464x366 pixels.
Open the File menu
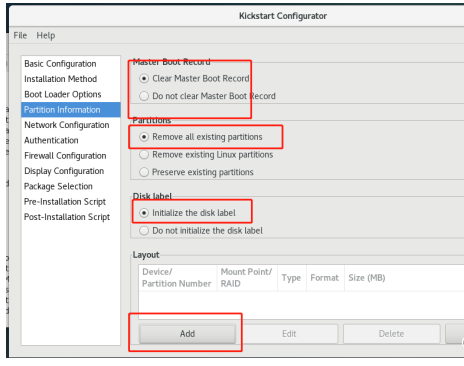(20, 35)
